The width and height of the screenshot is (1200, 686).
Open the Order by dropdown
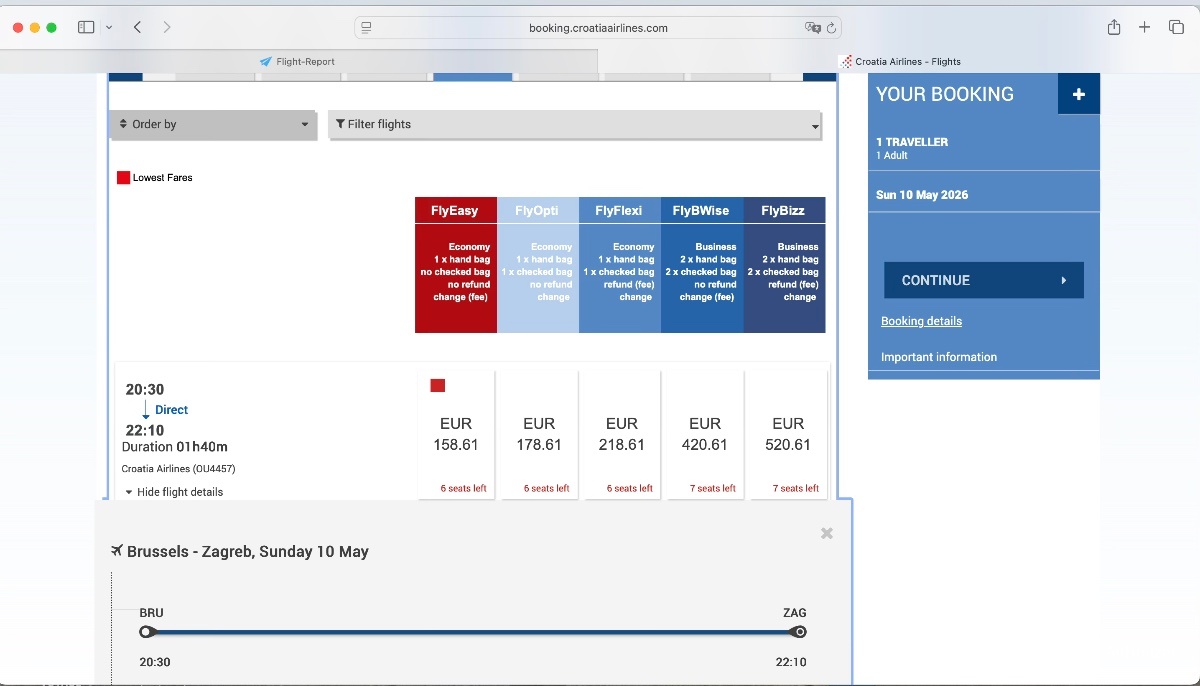coord(212,125)
